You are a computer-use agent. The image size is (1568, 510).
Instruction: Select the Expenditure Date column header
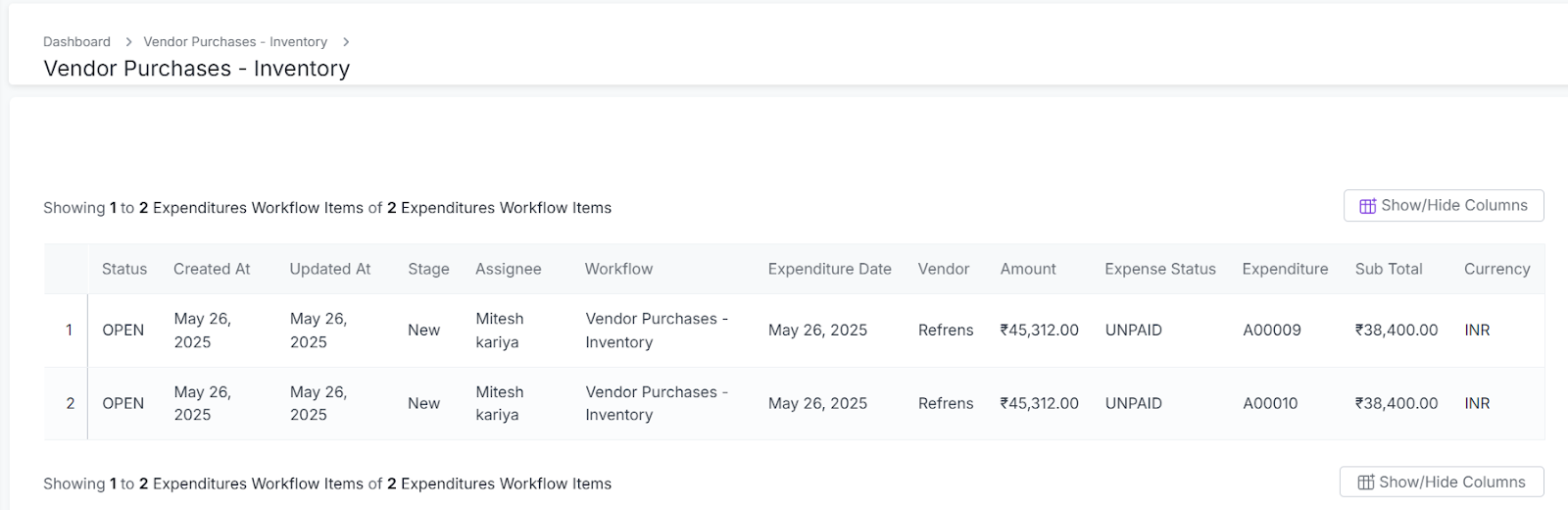point(829,269)
